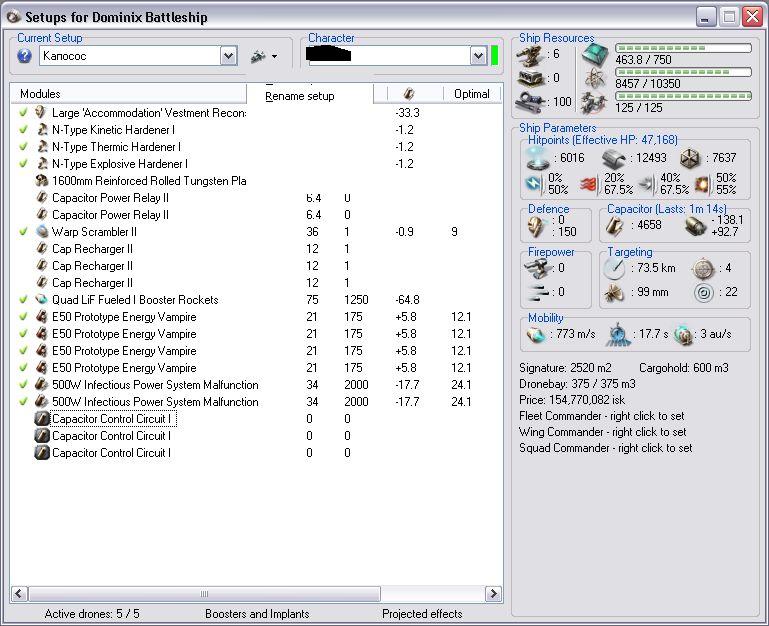Click the targeting range icon showing 73.5 km

(x=615, y=268)
